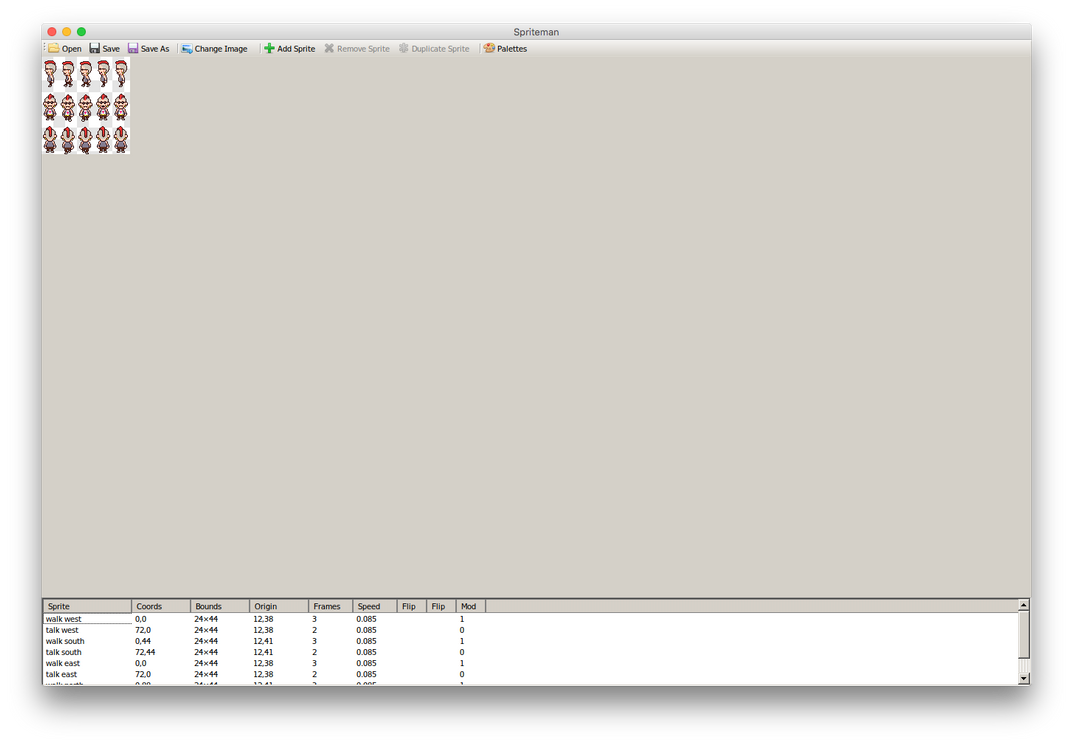This screenshot has height=745, width=1072.
Task: Click the Origin column header
Action: 279,606
